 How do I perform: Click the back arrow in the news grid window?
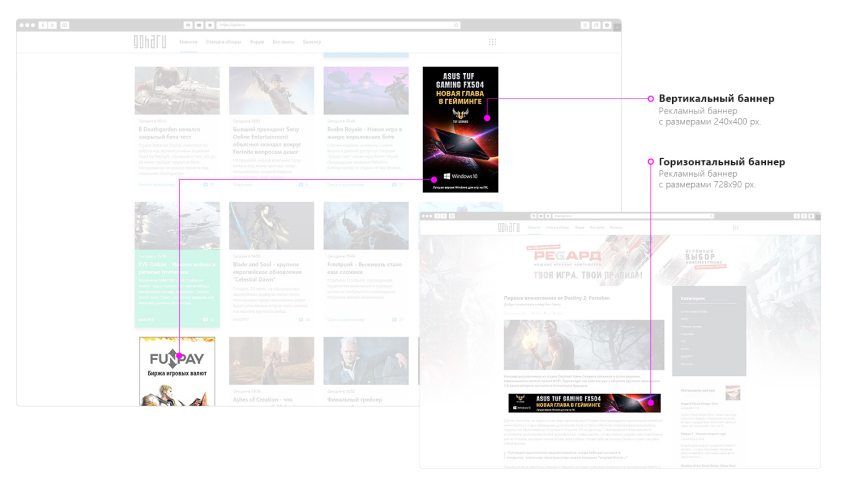[43, 25]
